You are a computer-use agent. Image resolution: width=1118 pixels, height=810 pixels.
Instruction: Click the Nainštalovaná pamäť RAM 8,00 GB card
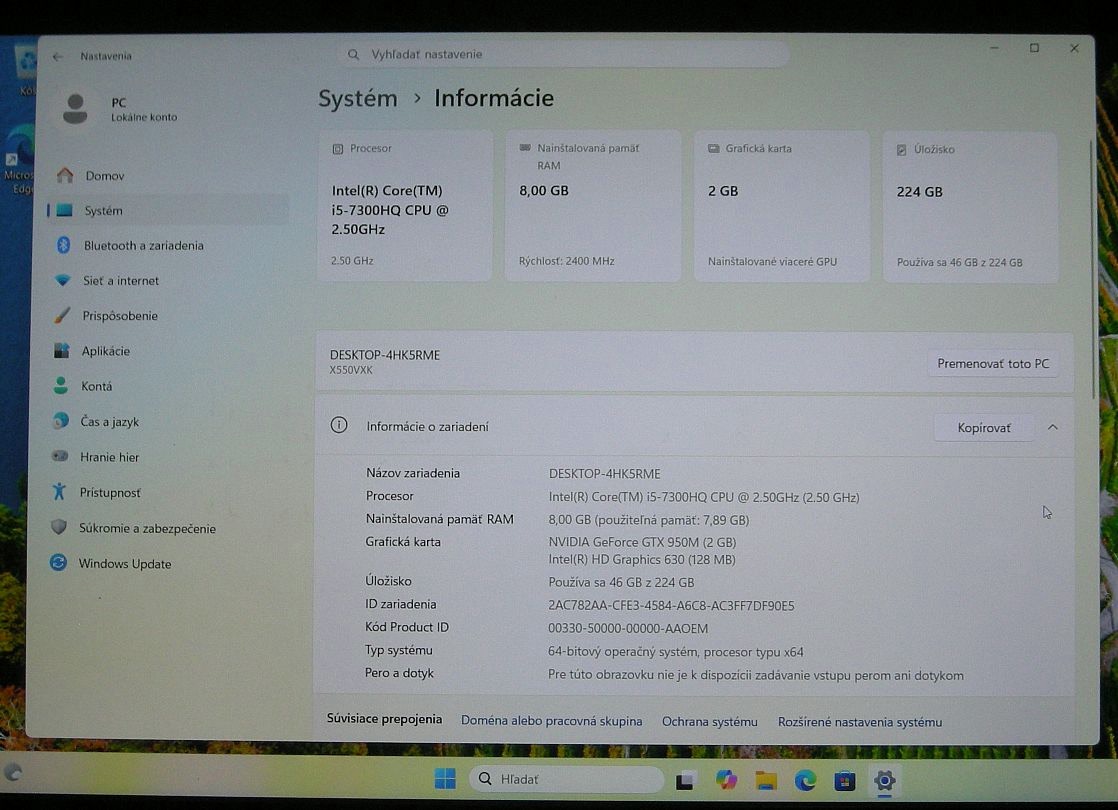tap(593, 205)
